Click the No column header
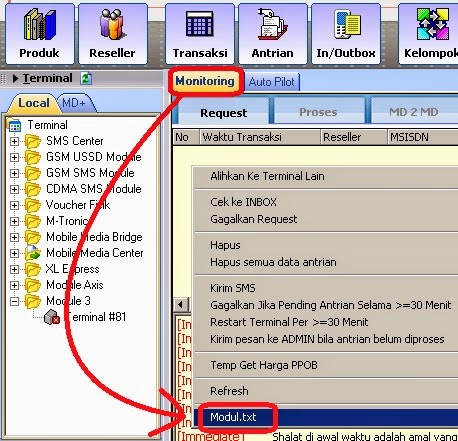Screen dimensions: 458x441 click(x=186, y=137)
